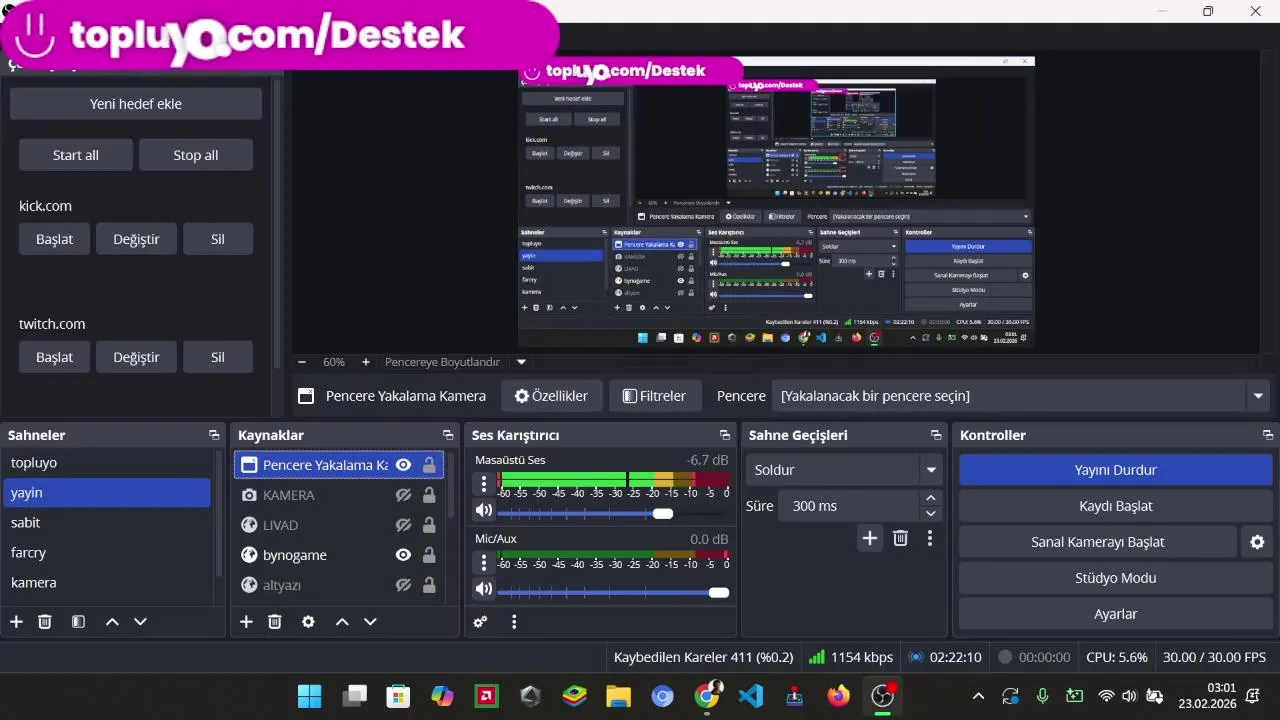Open scene filters icon in Sahneler toolbar
The image size is (1280, 720).
click(78, 622)
